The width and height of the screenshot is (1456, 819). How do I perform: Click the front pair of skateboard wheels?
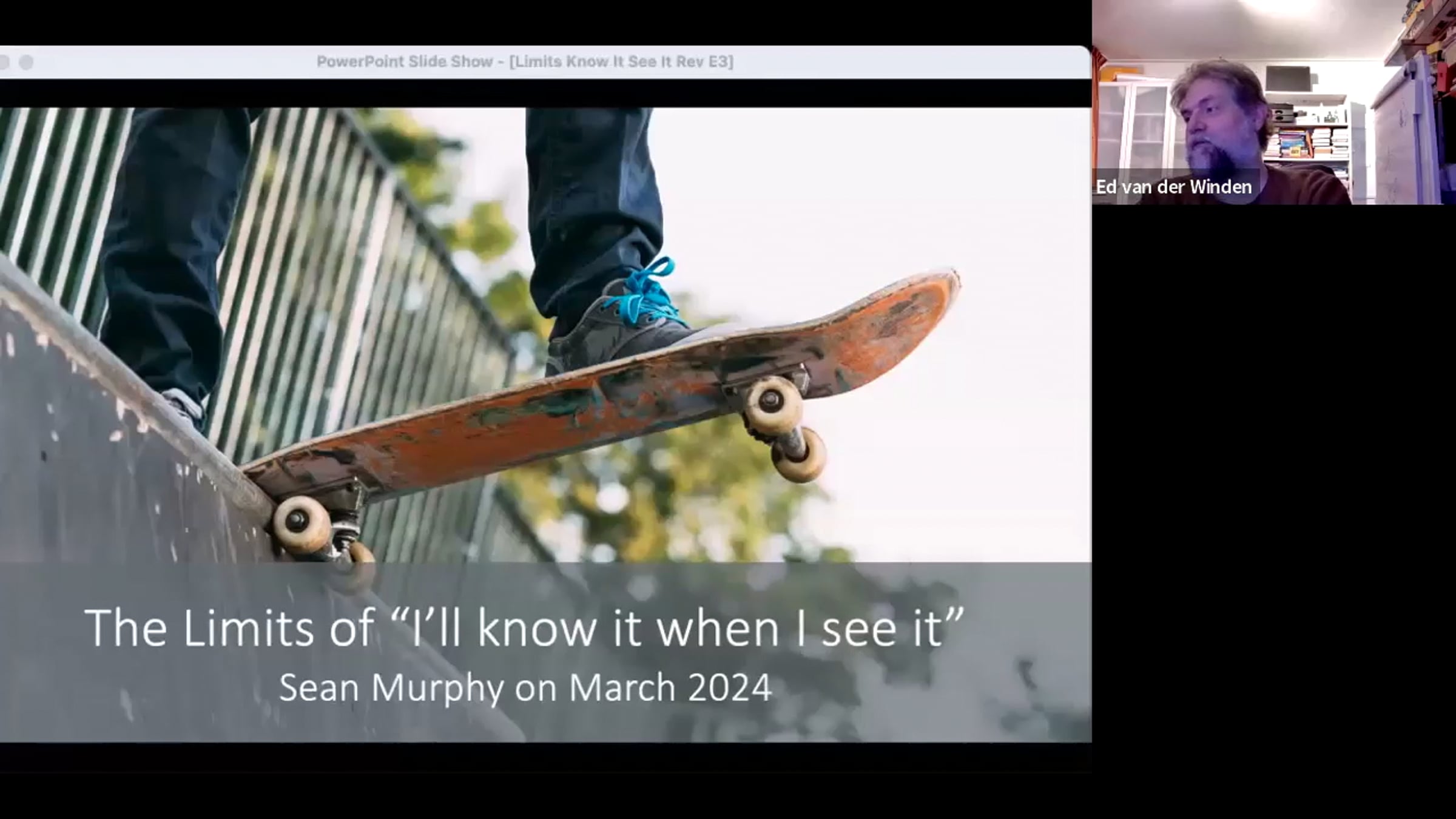pos(783,425)
